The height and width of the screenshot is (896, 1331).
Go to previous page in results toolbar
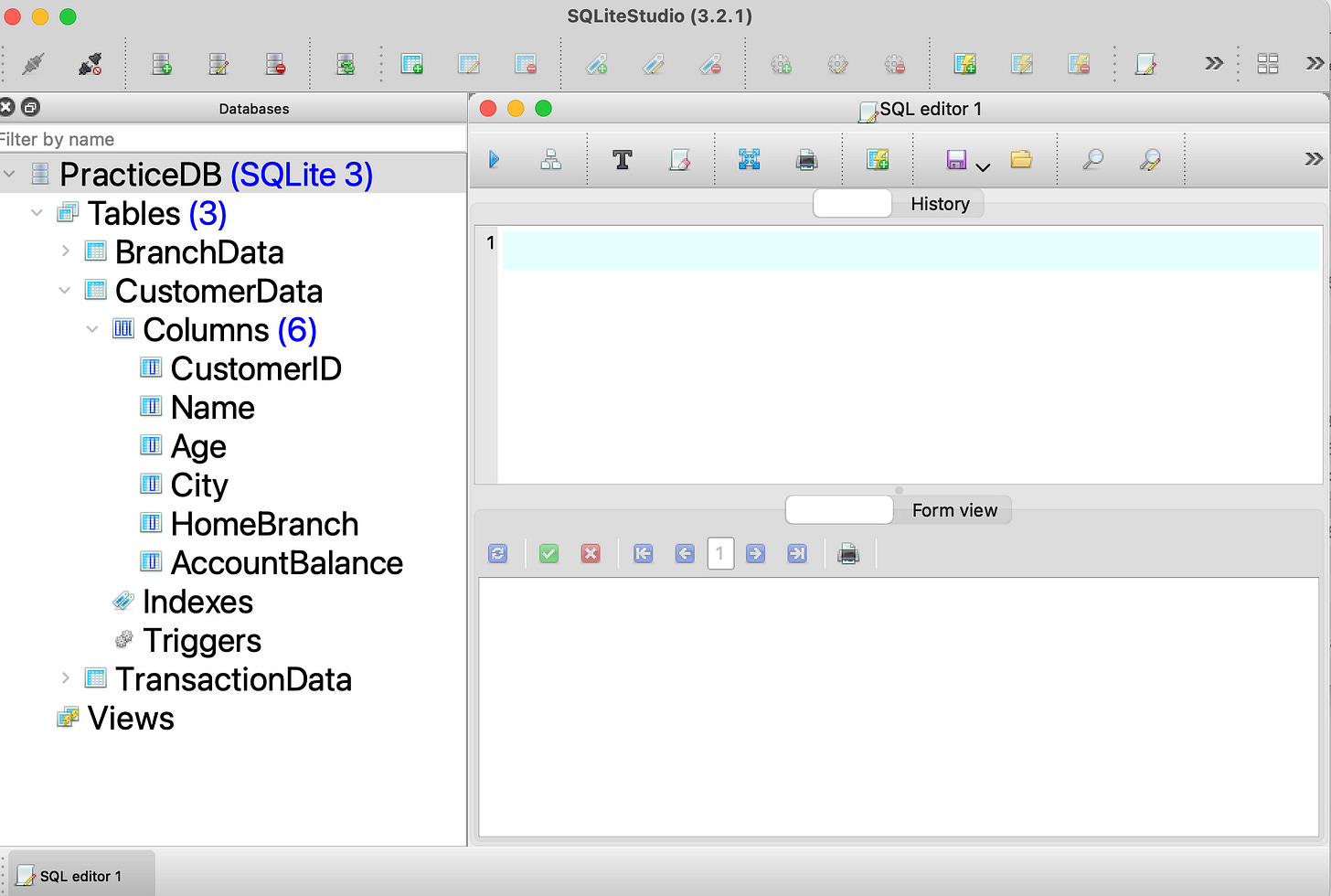[685, 554]
